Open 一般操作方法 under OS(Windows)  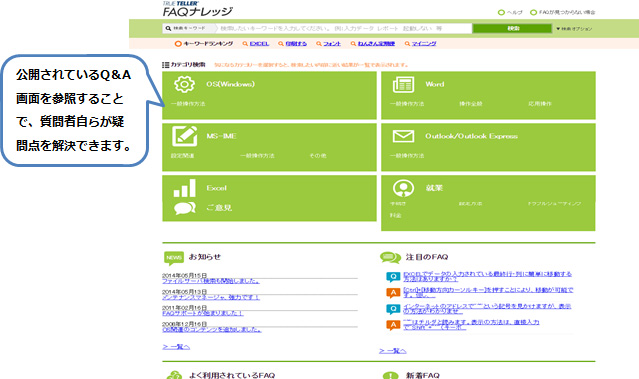coord(188,104)
